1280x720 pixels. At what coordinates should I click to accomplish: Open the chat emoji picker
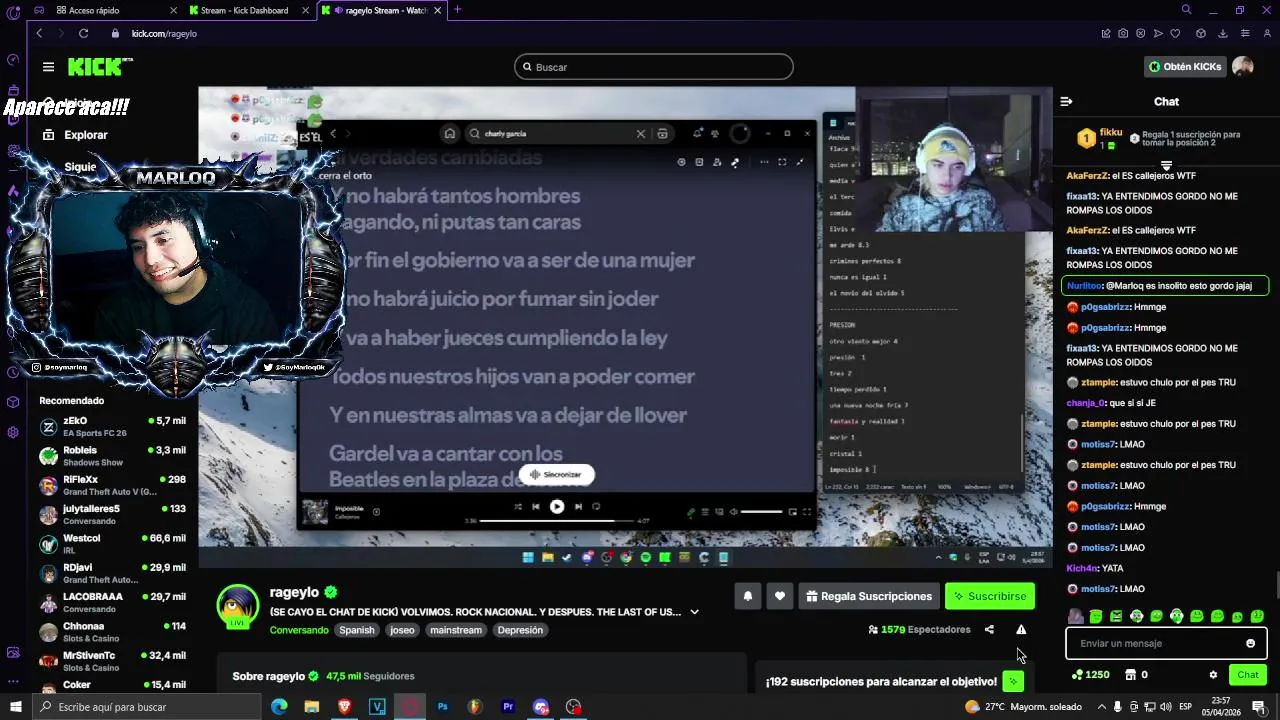(1250, 643)
